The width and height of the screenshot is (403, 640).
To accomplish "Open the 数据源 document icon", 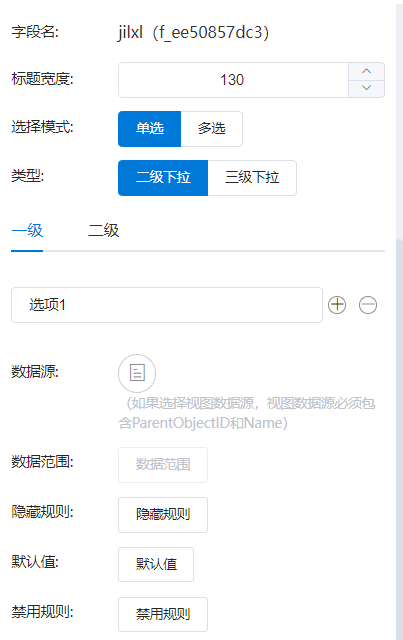I will coord(137,373).
